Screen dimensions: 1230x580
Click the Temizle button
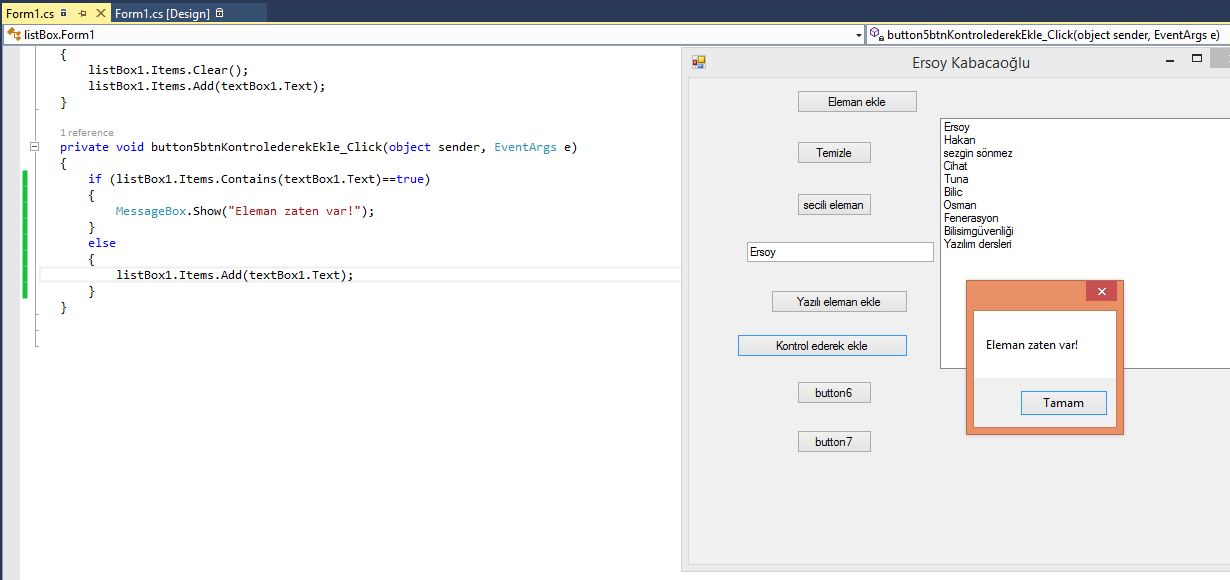pos(834,153)
